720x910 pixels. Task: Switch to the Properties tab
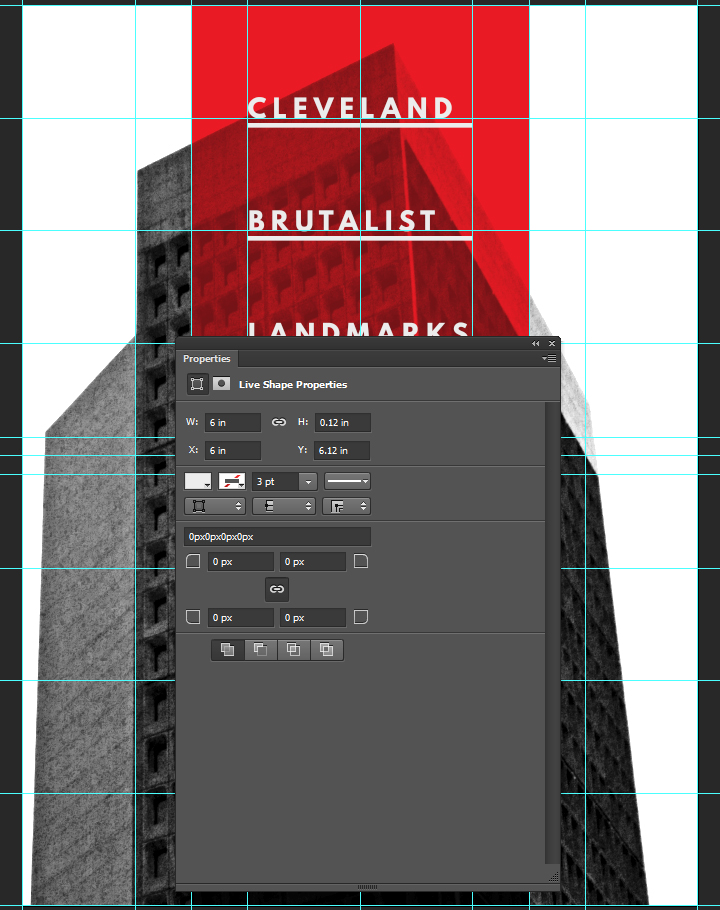[x=207, y=359]
